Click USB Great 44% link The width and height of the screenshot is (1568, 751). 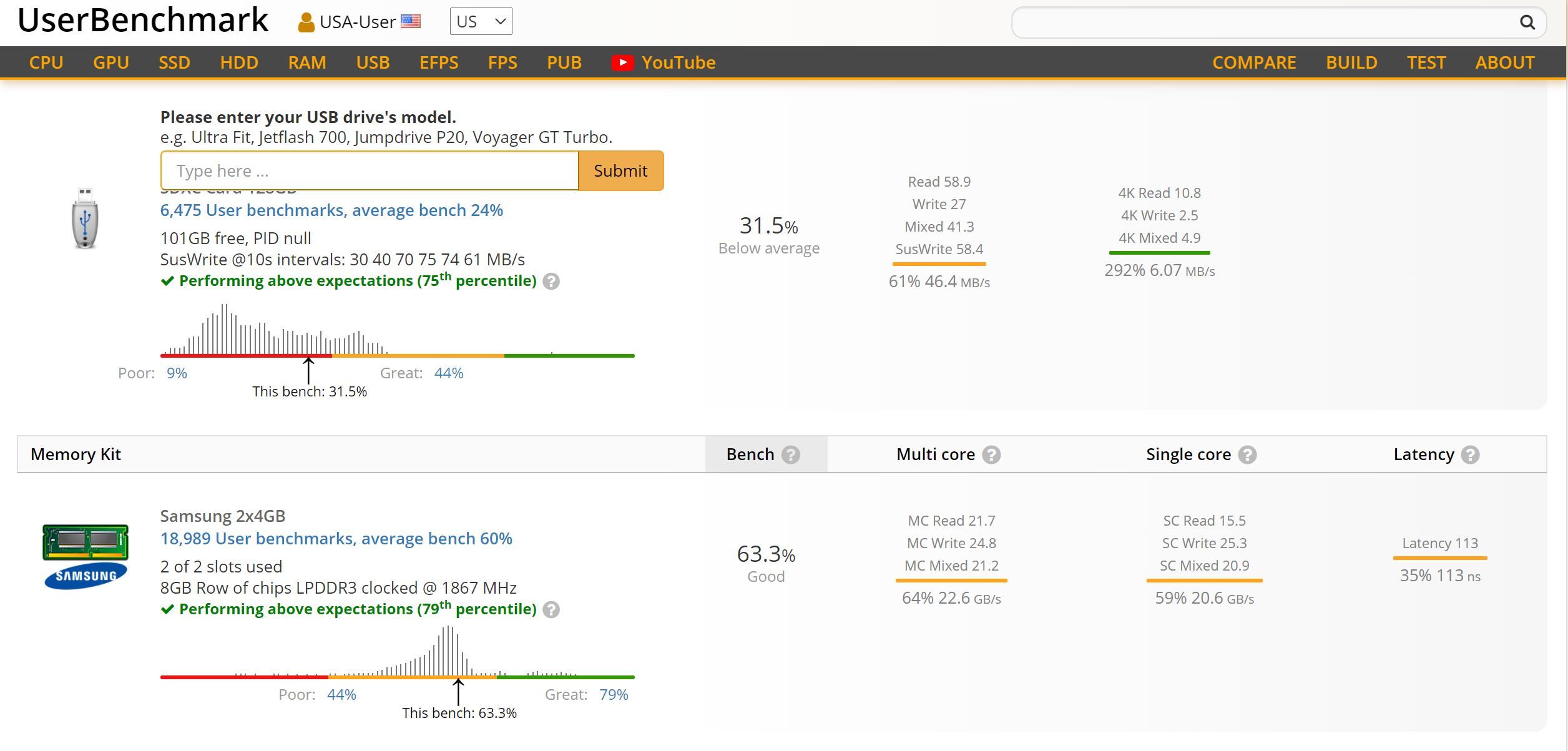[x=449, y=373]
